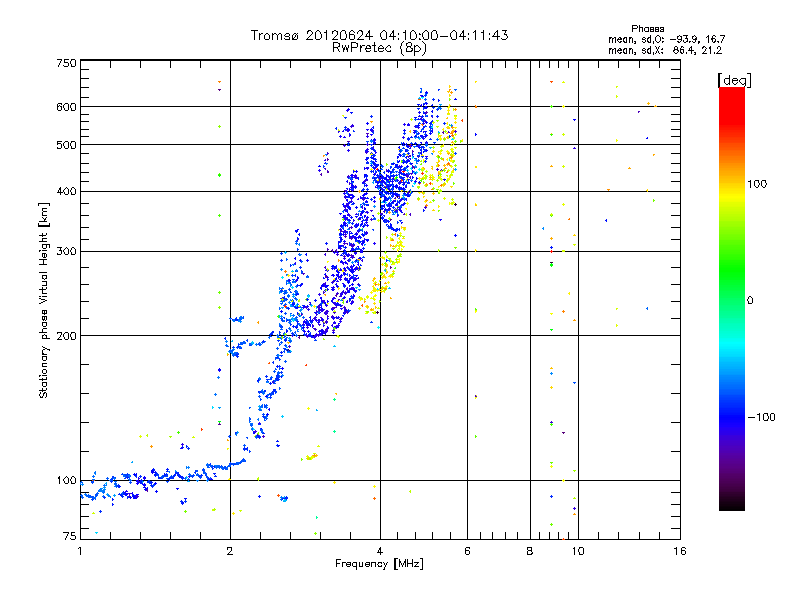Click the y-axis tick label '400'
The image size is (800, 600).
(x=66, y=191)
